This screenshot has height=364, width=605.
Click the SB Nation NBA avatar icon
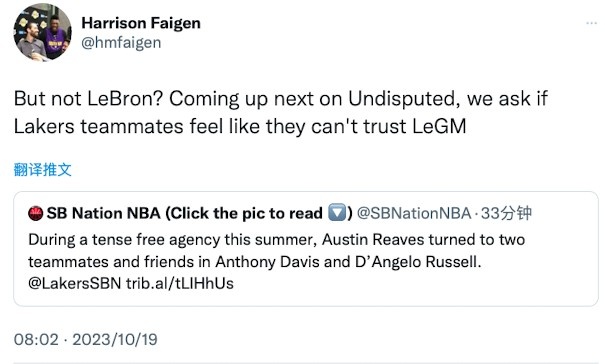[x=35, y=213]
